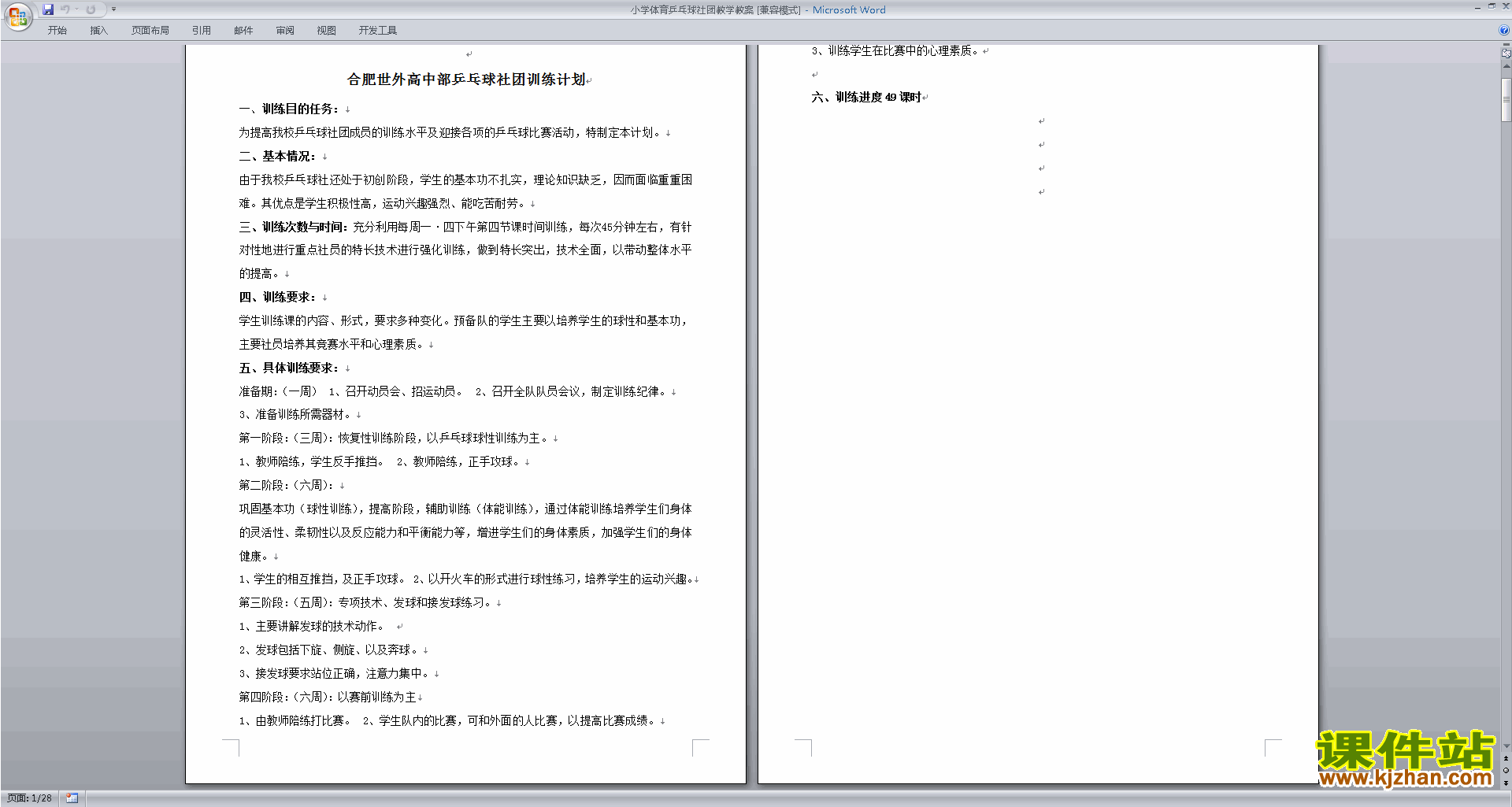Click the heading 五、具体训练要求
Image resolution: width=1512 pixels, height=807 pixels.
[289, 368]
